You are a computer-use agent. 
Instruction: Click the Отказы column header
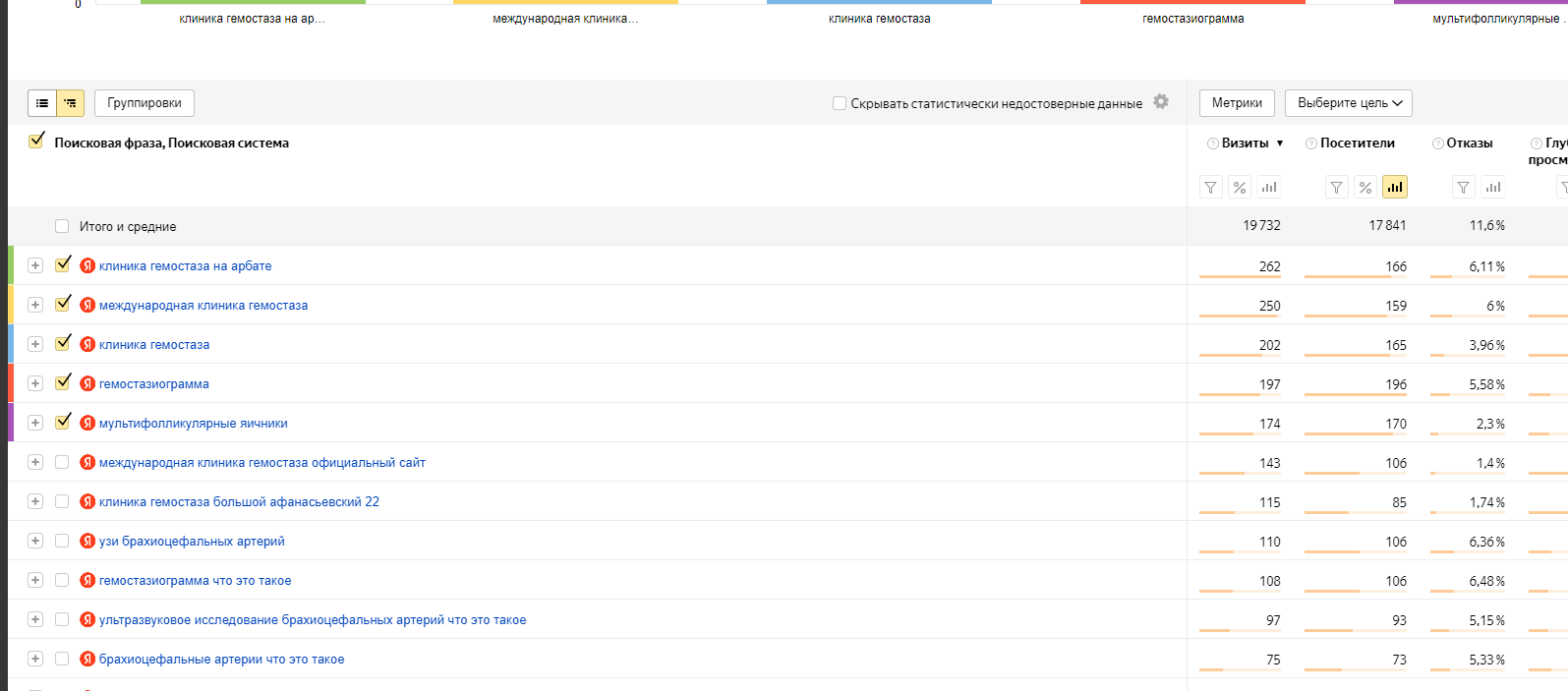(1469, 144)
